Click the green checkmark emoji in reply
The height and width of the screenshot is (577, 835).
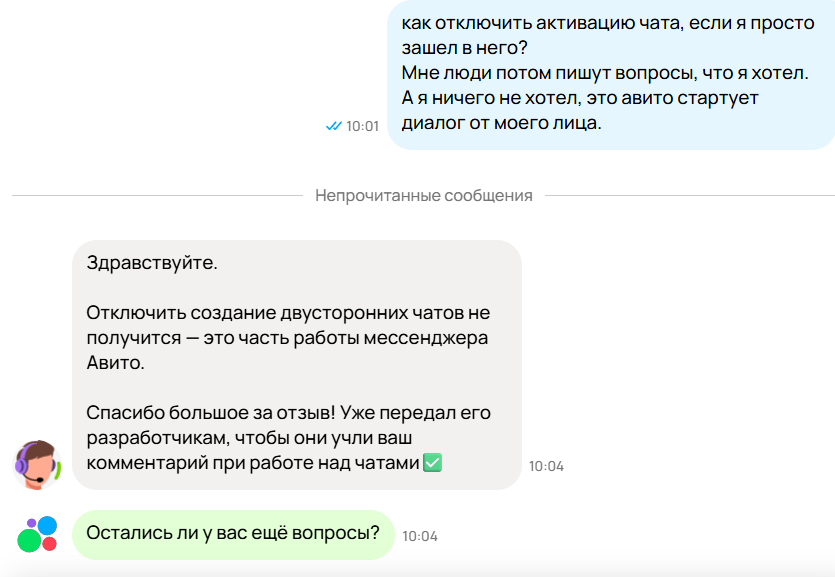(x=432, y=462)
